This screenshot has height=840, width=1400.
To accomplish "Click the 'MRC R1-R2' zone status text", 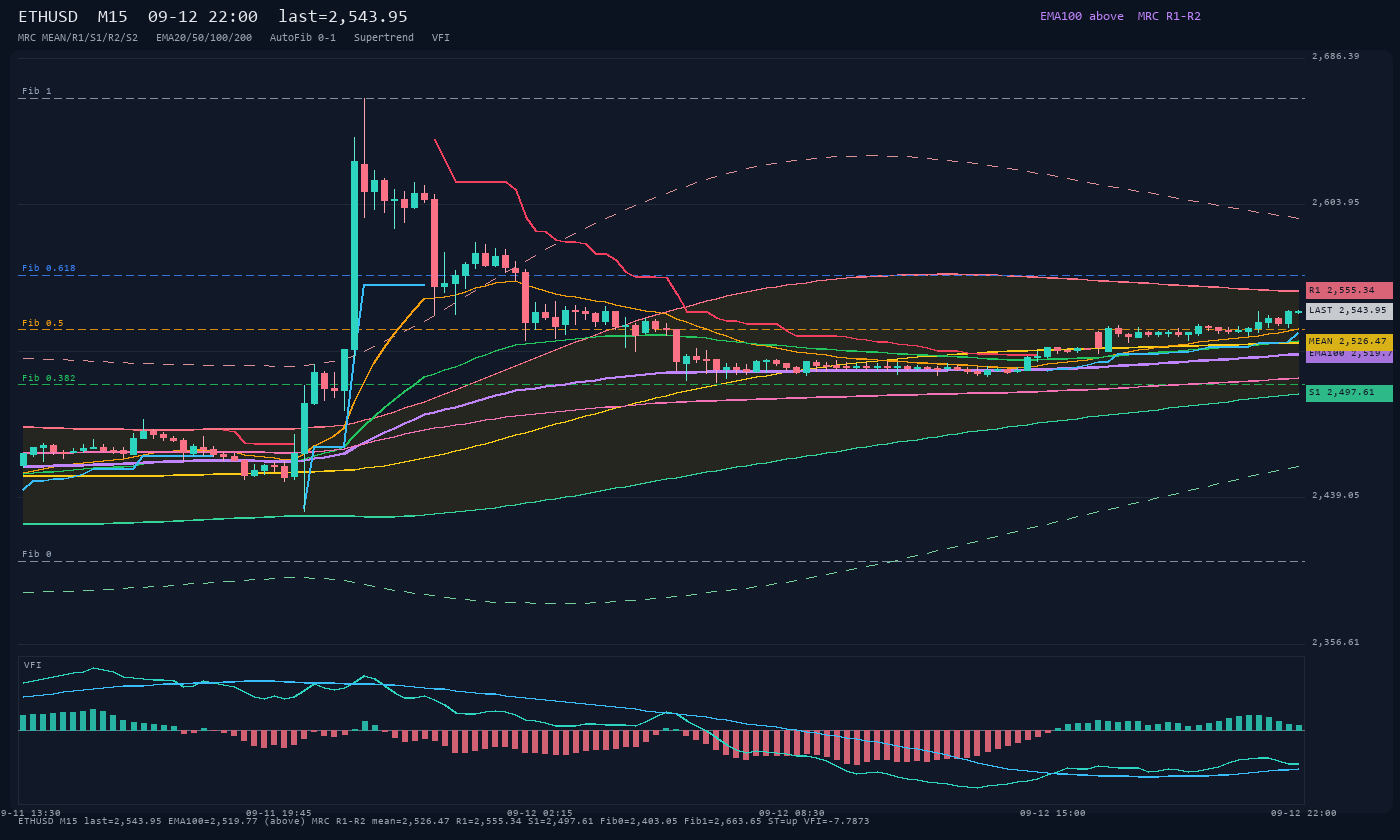I will click(1169, 16).
